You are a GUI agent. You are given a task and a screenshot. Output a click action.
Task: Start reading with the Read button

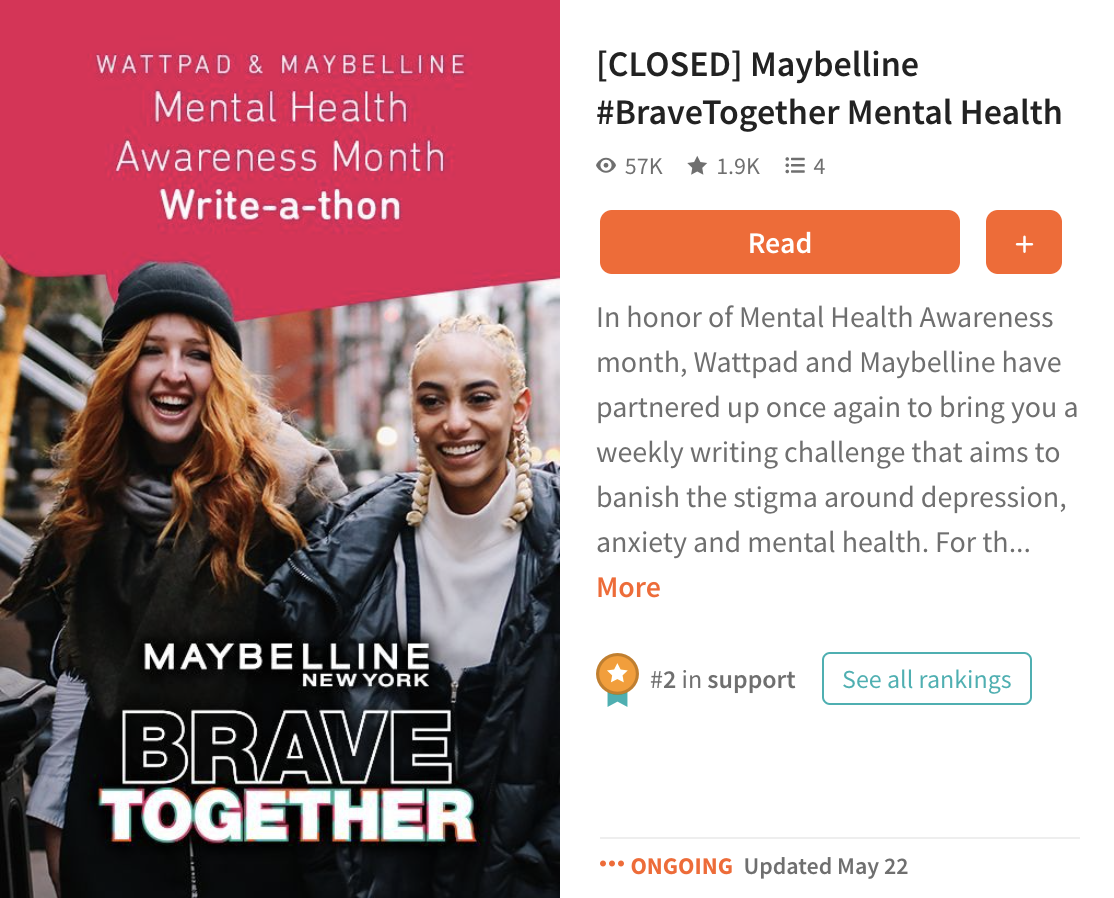point(779,242)
